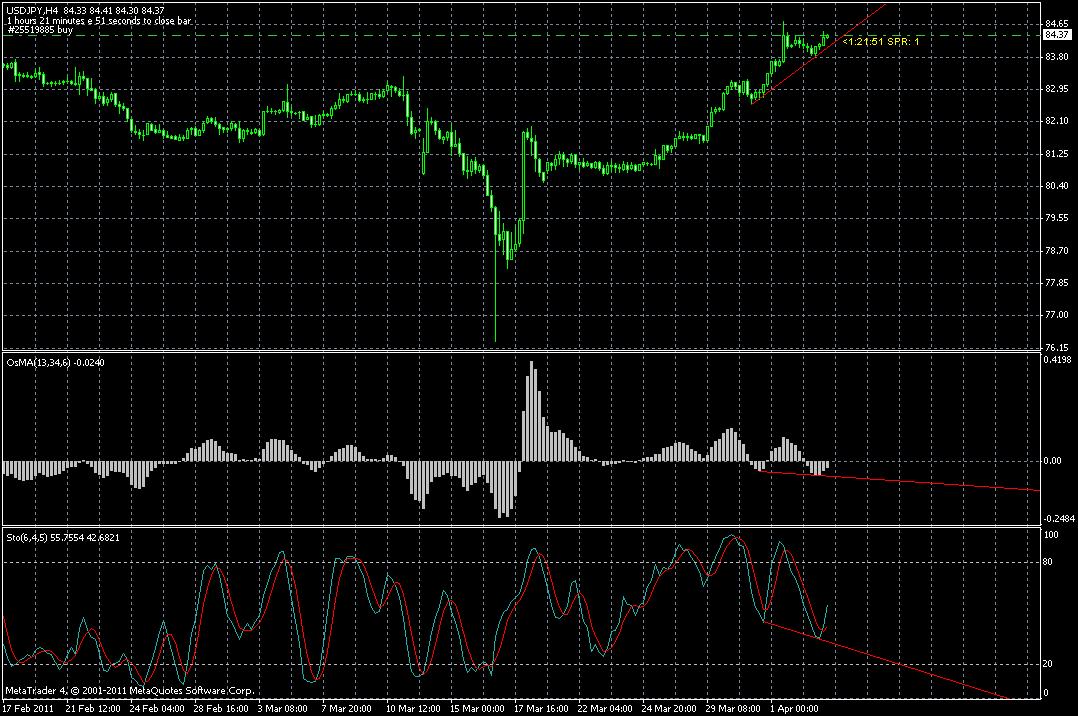Click the #25519885 buy order label
This screenshot has width=1078, height=716.
(40, 30)
